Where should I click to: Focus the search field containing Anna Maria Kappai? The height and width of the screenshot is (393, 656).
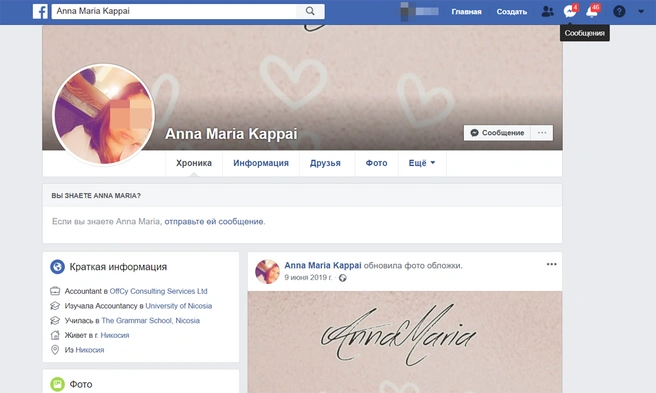click(x=174, y=11)
